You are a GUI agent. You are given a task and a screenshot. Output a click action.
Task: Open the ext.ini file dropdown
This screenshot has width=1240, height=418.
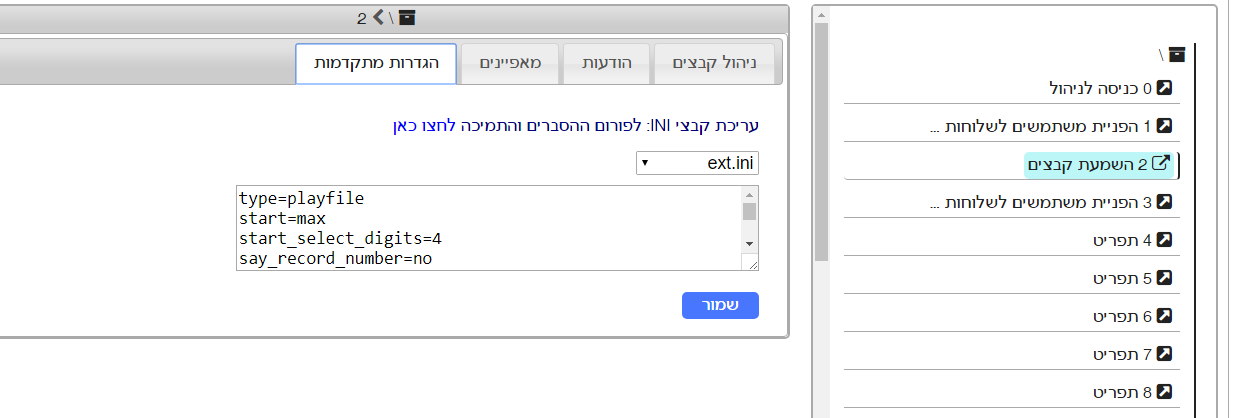[x=697, y=163]
